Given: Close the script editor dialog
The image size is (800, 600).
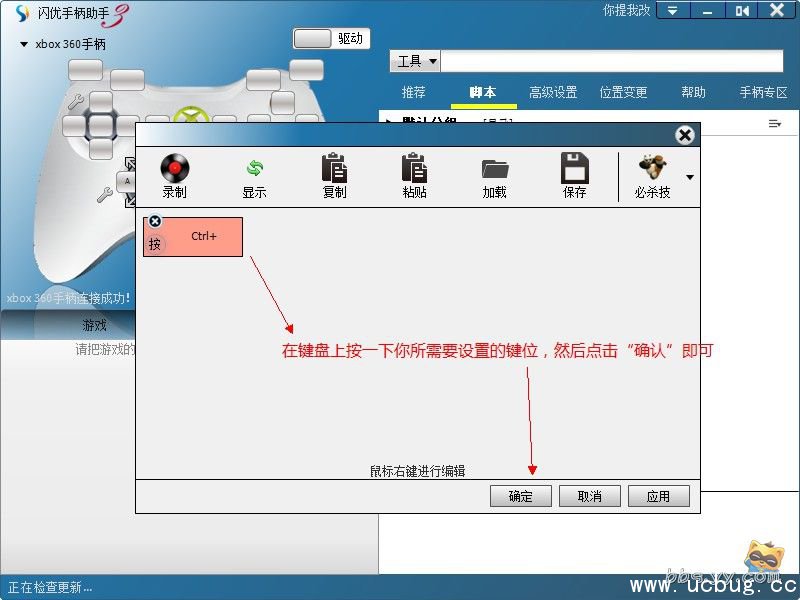Looking at the screenshot, I should click(685, 135).
